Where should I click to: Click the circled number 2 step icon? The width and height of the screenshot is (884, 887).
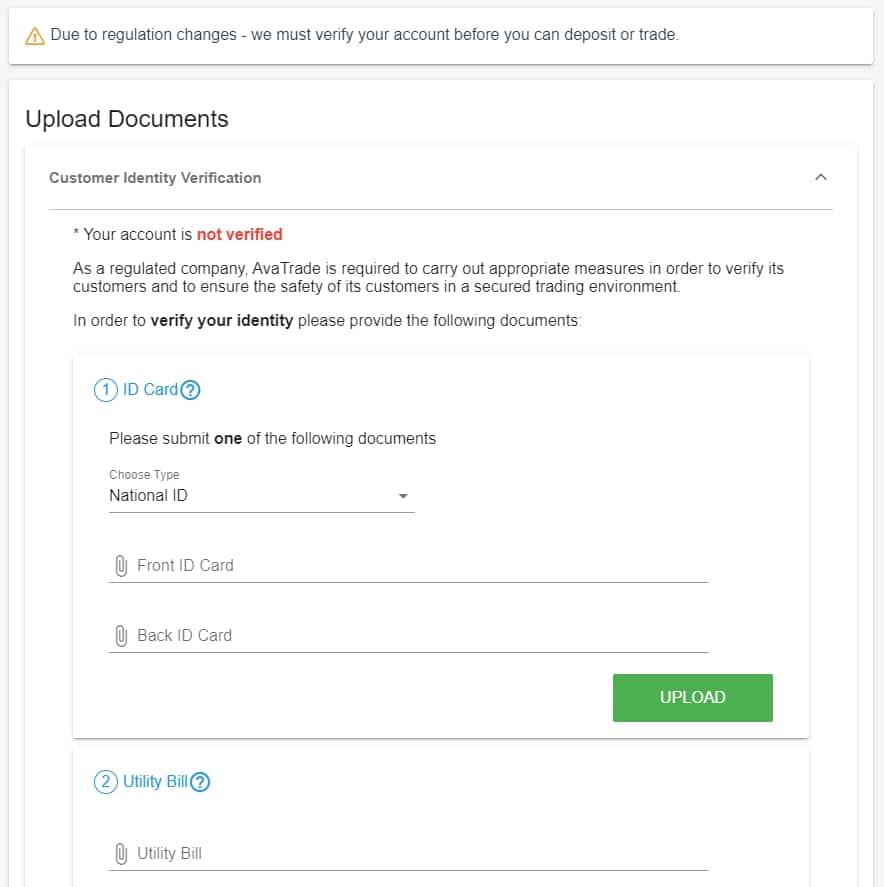click(106, 782)
